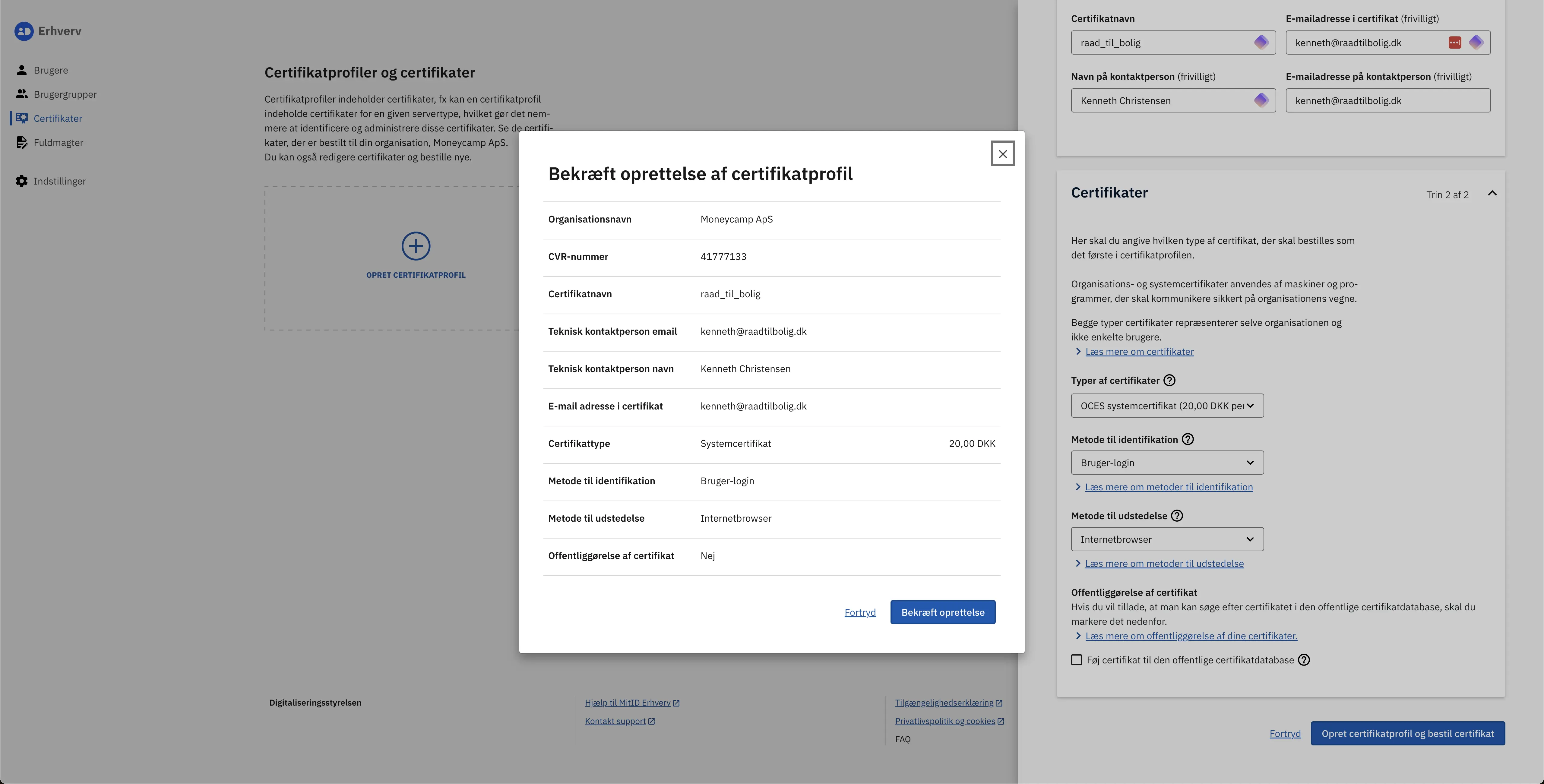Click the plus icon to create certificate profile
Viewport: 1544px width, 784px height.
click(416, 246)
